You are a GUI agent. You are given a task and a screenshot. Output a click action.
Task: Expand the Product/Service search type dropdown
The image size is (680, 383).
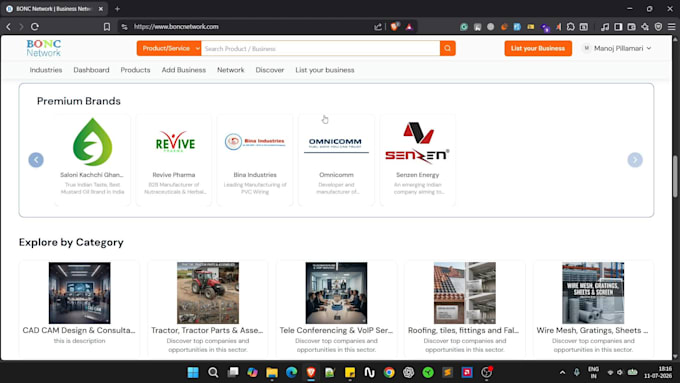169,48
